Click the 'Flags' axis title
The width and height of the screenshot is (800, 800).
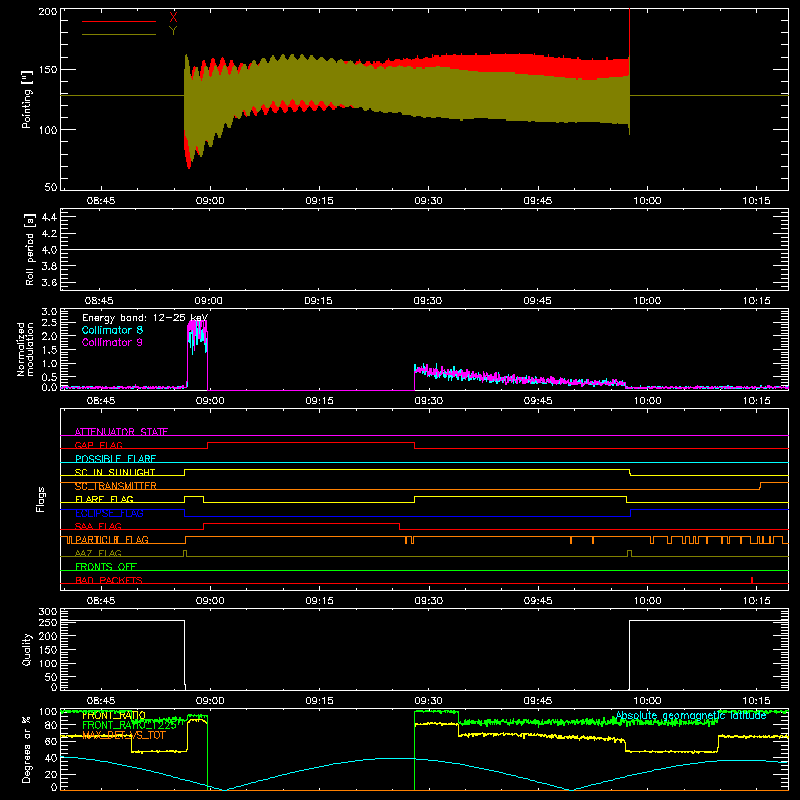pos(41,499)
